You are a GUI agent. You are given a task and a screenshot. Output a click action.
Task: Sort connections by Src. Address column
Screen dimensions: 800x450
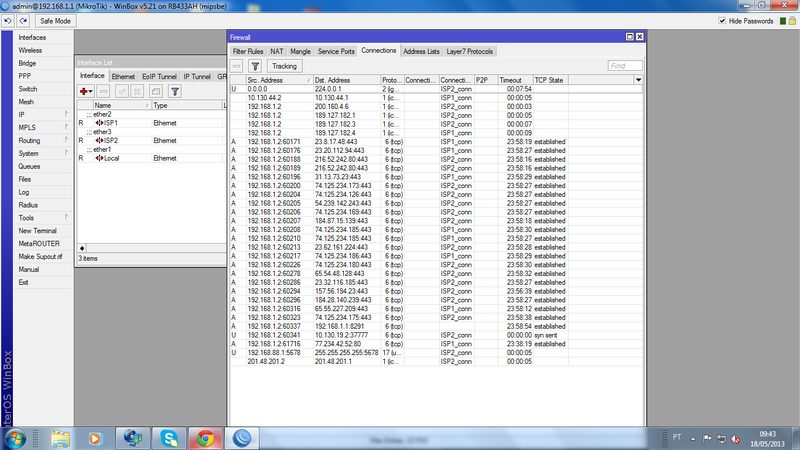click(x=279, y=80)
